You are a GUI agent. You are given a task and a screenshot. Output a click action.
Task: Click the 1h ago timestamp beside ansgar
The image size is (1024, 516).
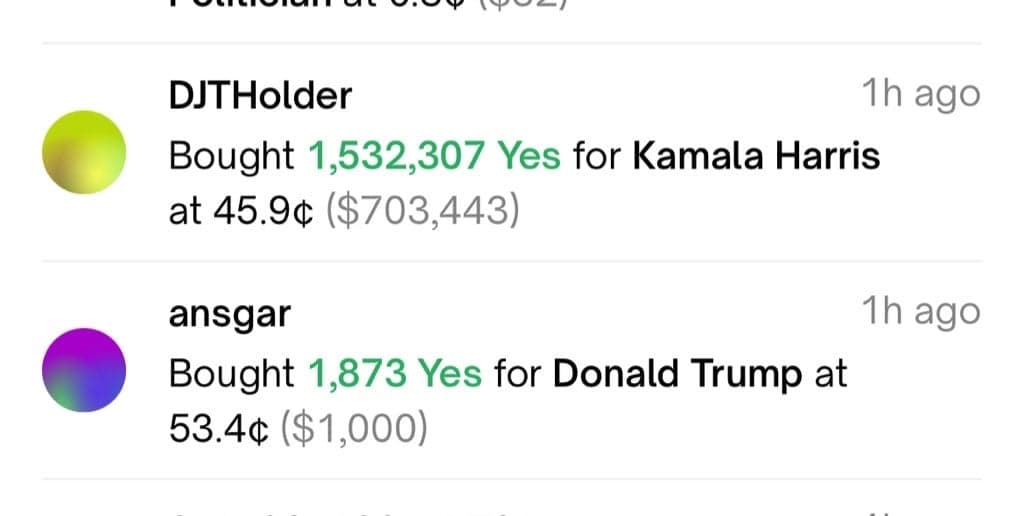(x=920, y=313)
